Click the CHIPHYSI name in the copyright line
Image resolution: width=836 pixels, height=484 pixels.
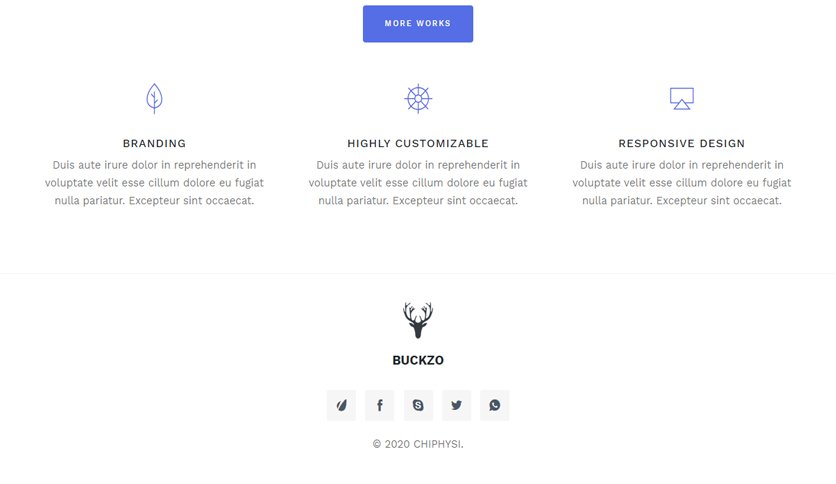[x=438, y=444]
